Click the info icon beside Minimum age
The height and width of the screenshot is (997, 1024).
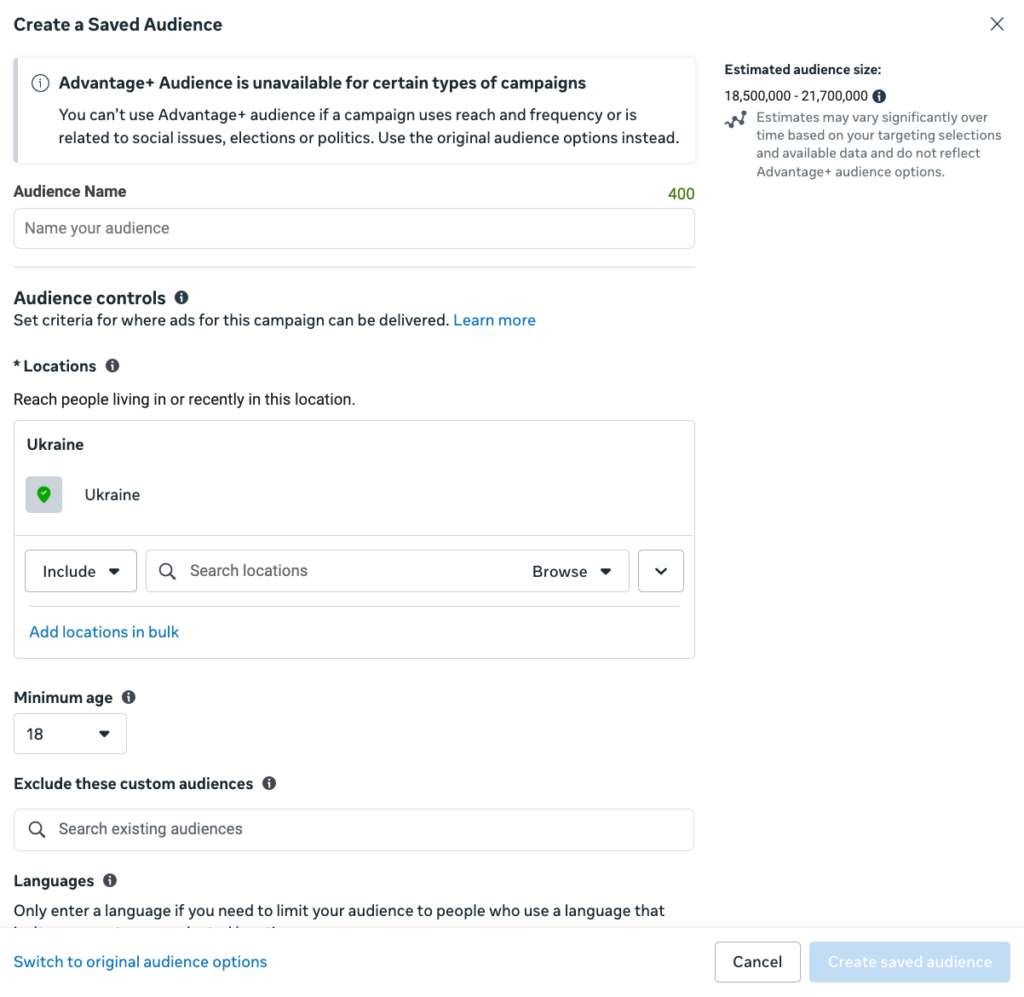[129, 698]
